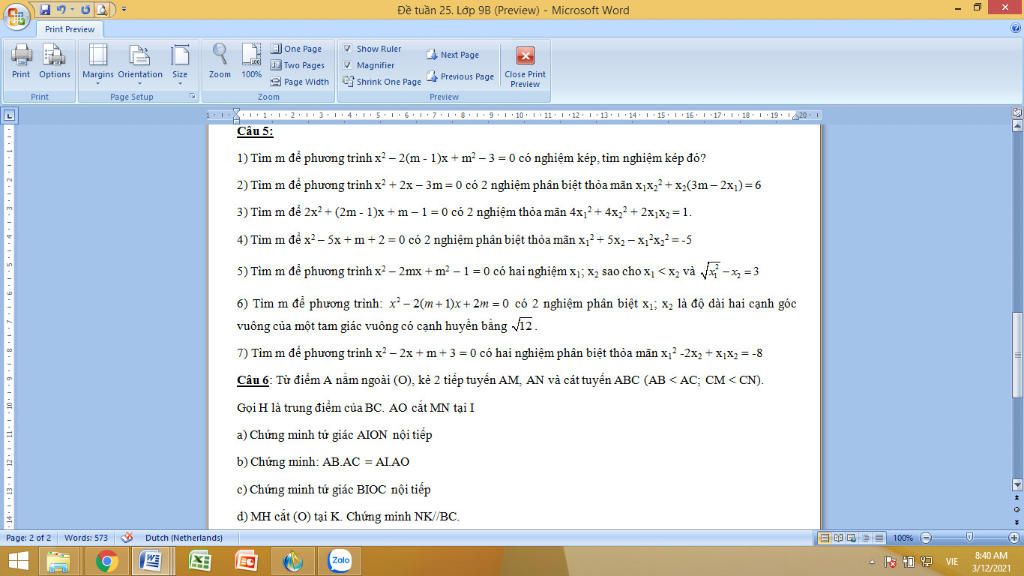Open Word Help
1024x576 pixels.
(1016, 28)
